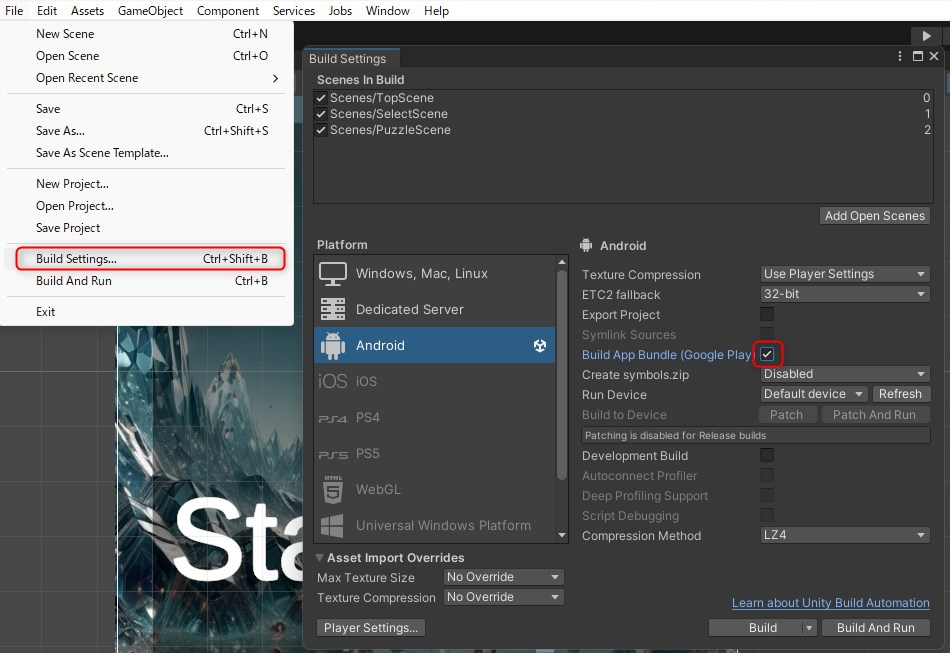Click the Windows, Mac, Linux monitor icon

(x=332, y=273)
